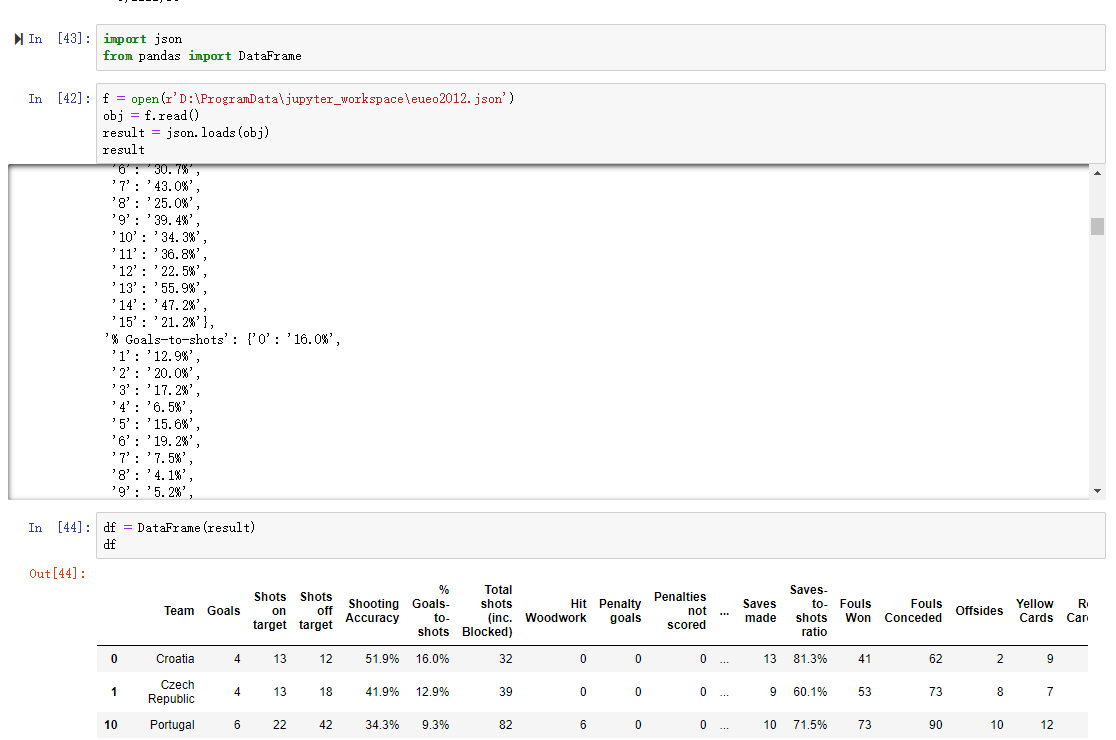
Task: Click the output scrollbar down arrow
Action: (1097, 491)
